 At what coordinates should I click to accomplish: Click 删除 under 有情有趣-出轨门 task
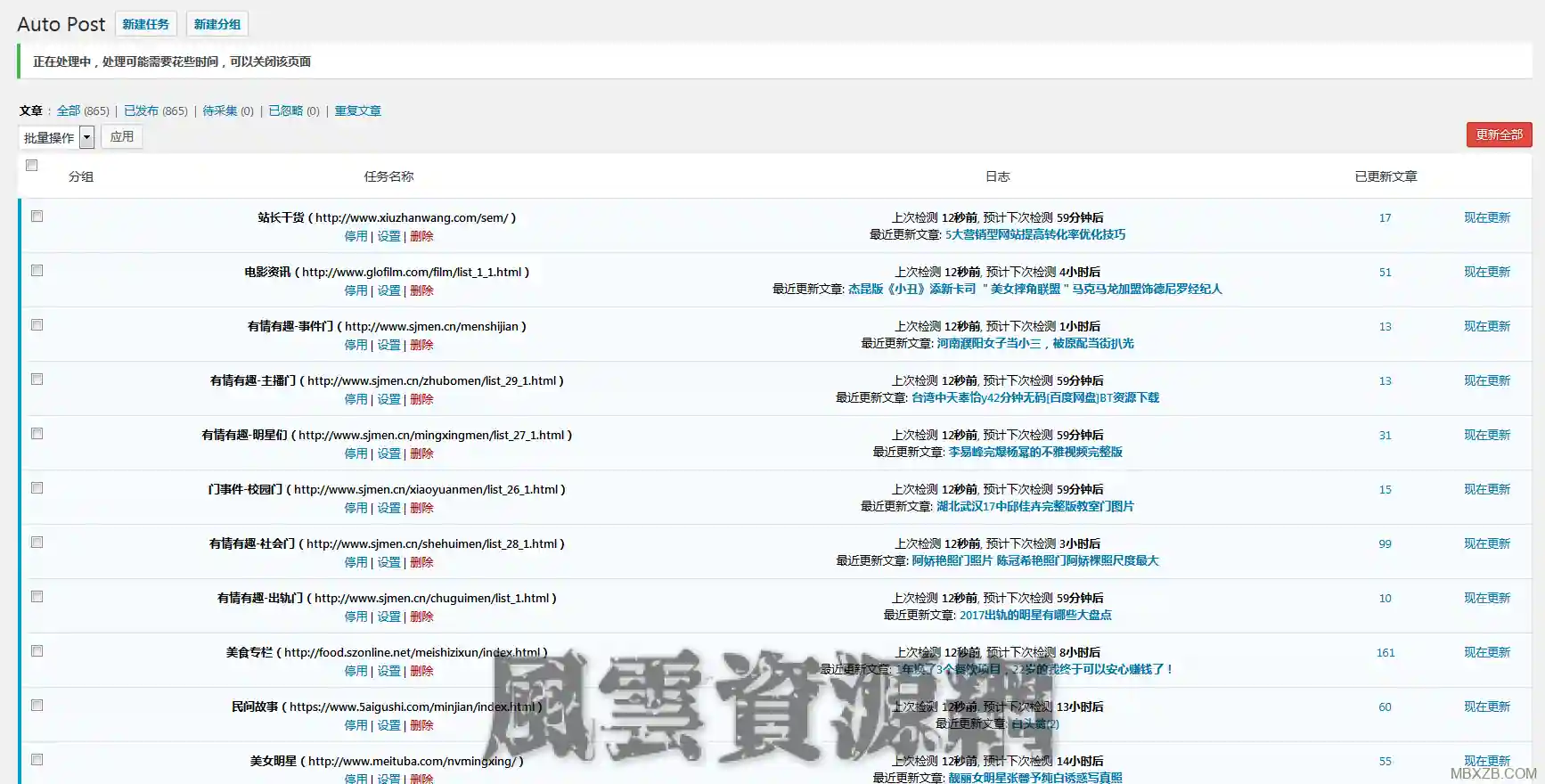(421, 617)
